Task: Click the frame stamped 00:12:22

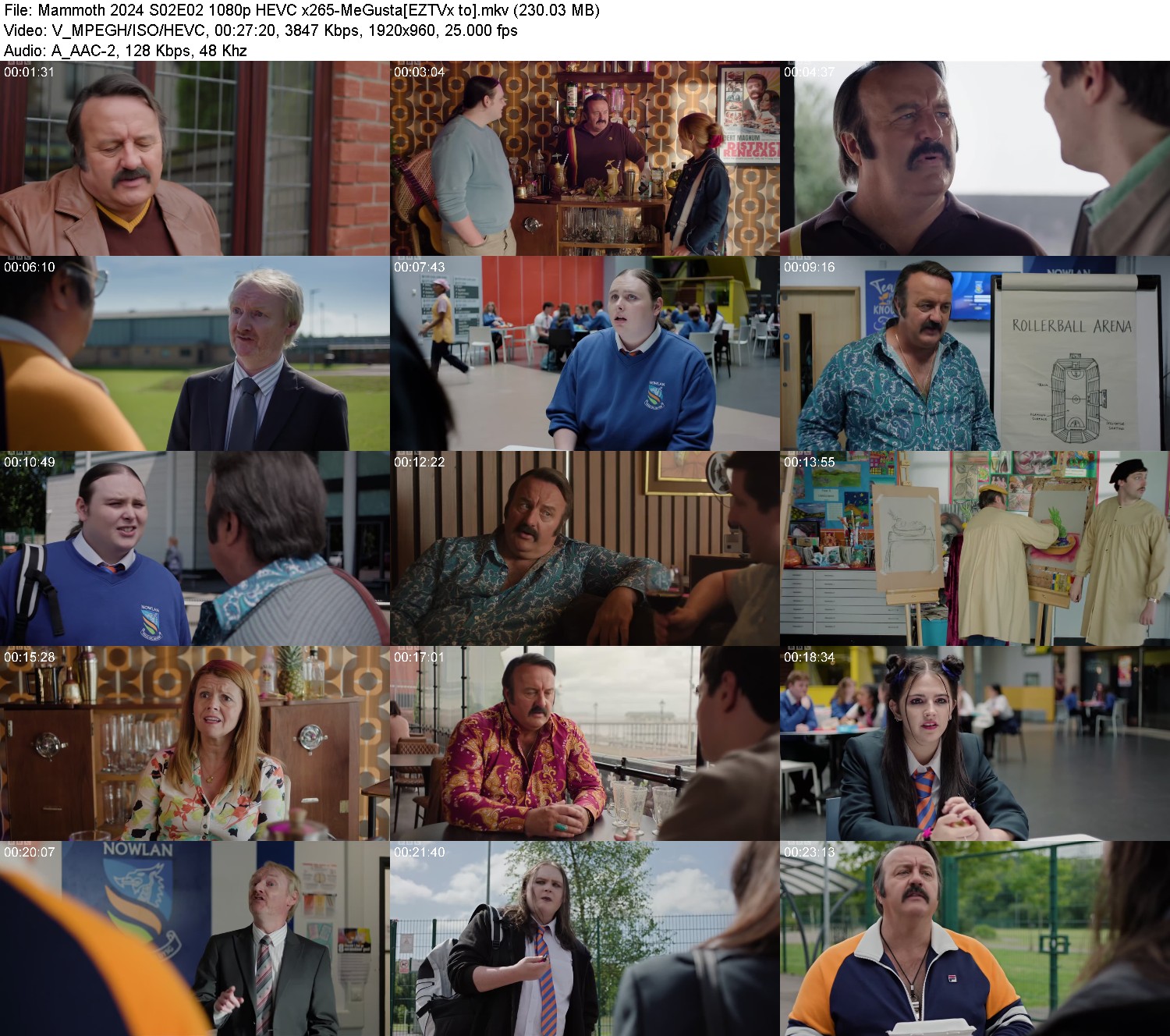Action: pos(585,548)
